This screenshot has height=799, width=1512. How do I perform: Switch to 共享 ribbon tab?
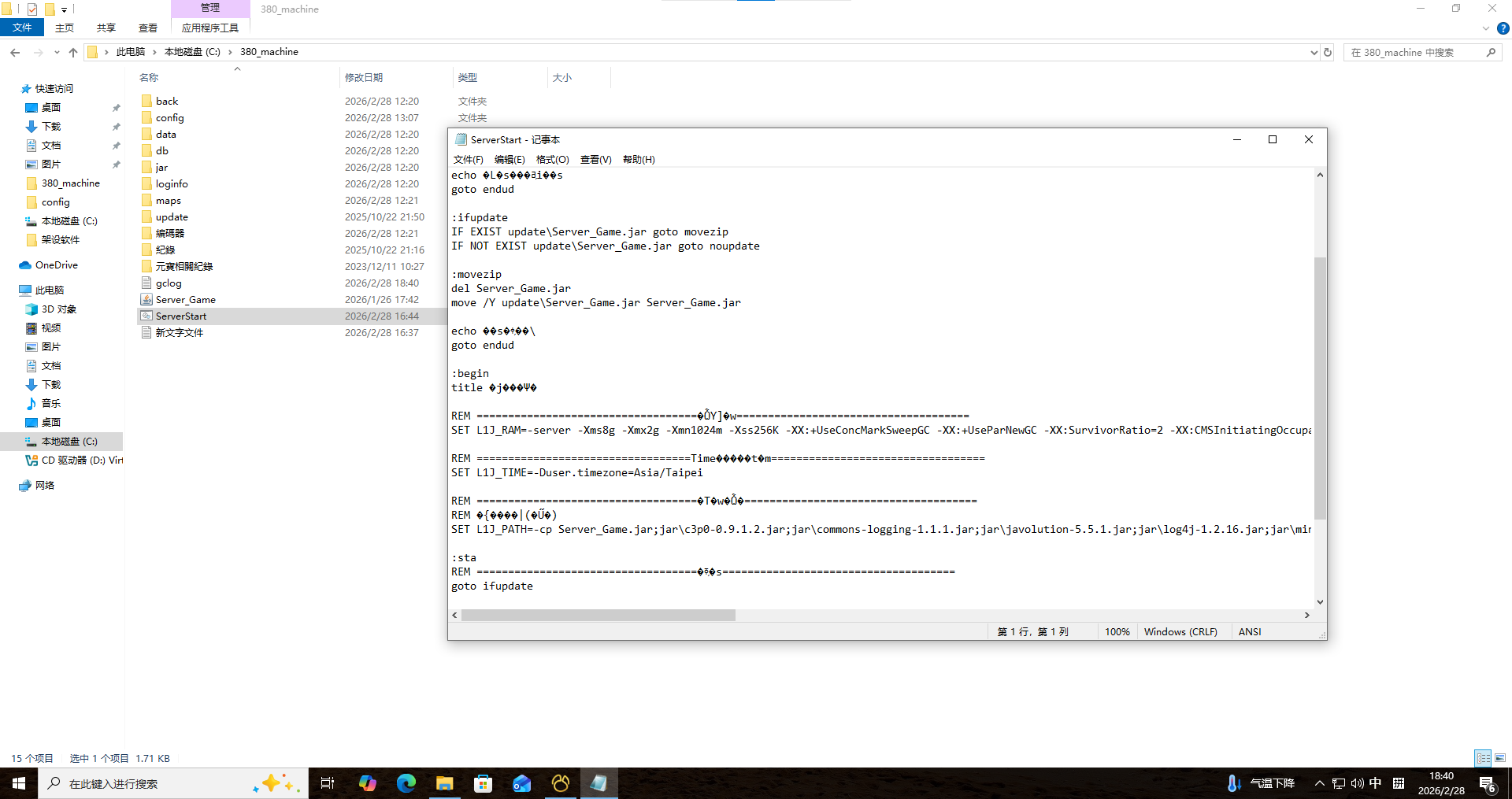click(x=106, y=28)
